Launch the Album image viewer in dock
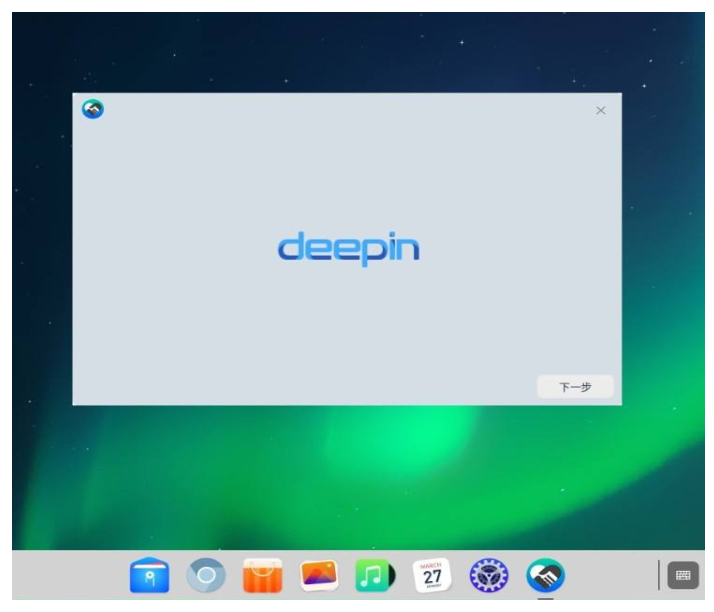The image size is (714, 612). point(319,576)
